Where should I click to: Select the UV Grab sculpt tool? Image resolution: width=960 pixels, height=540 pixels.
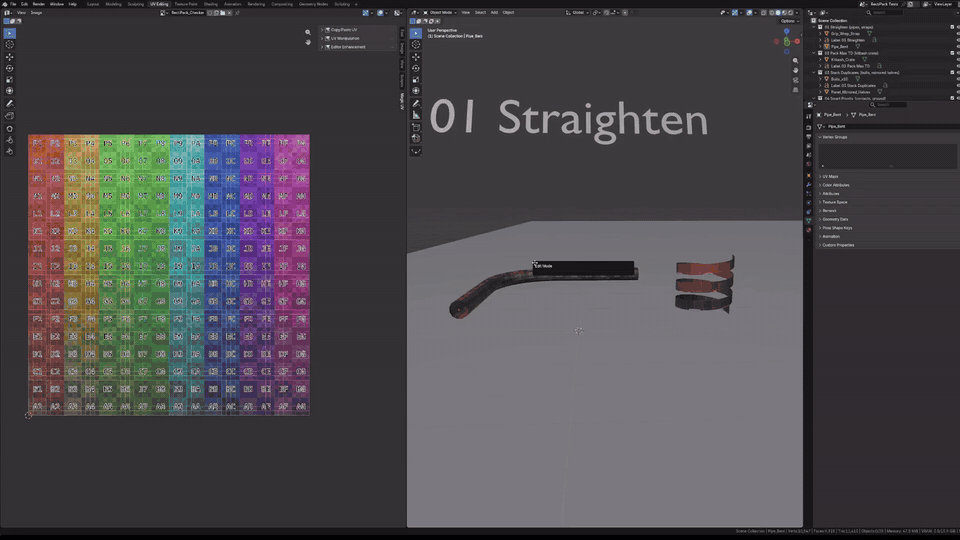[10, 129]
